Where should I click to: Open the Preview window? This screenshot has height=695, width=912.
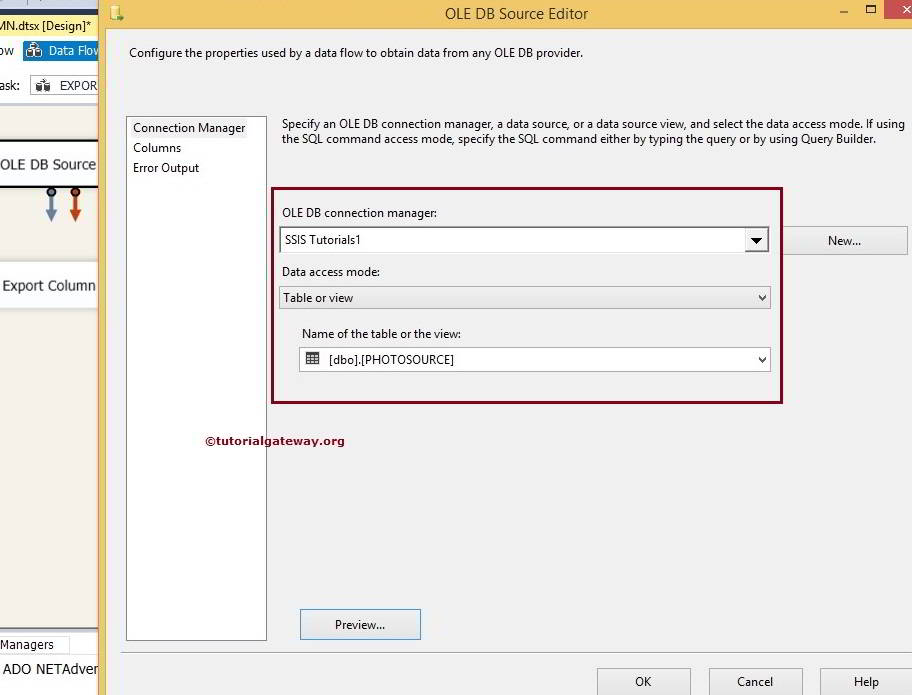click(x=360, y=624)
